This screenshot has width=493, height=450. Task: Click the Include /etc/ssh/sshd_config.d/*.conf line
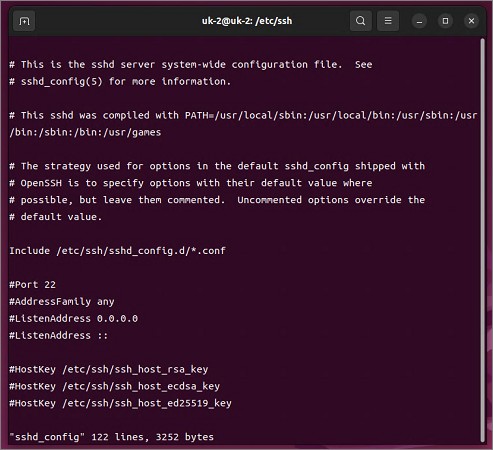click(117, 251)
